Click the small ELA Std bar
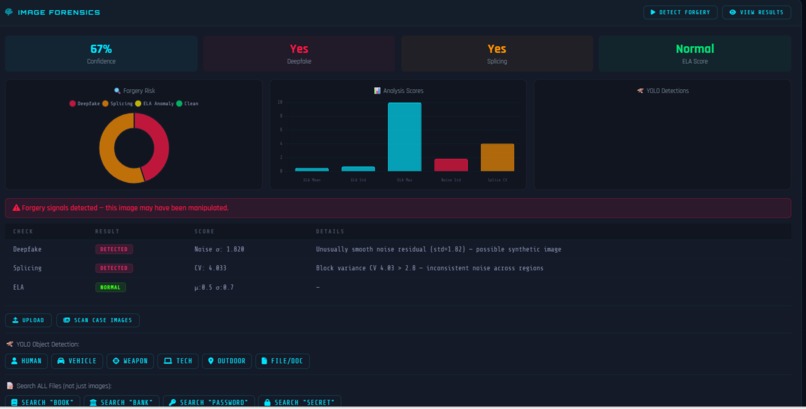This screenshot has width=806, height=409. 358,169
